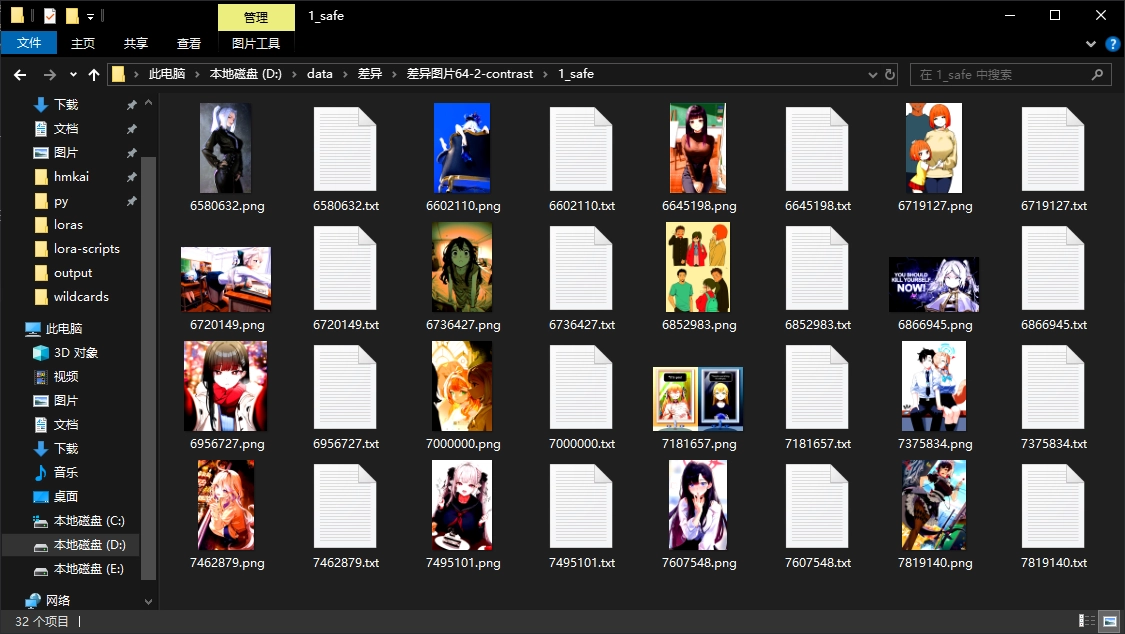Switch to the 查看 ribbon tab

pos(189,44)
